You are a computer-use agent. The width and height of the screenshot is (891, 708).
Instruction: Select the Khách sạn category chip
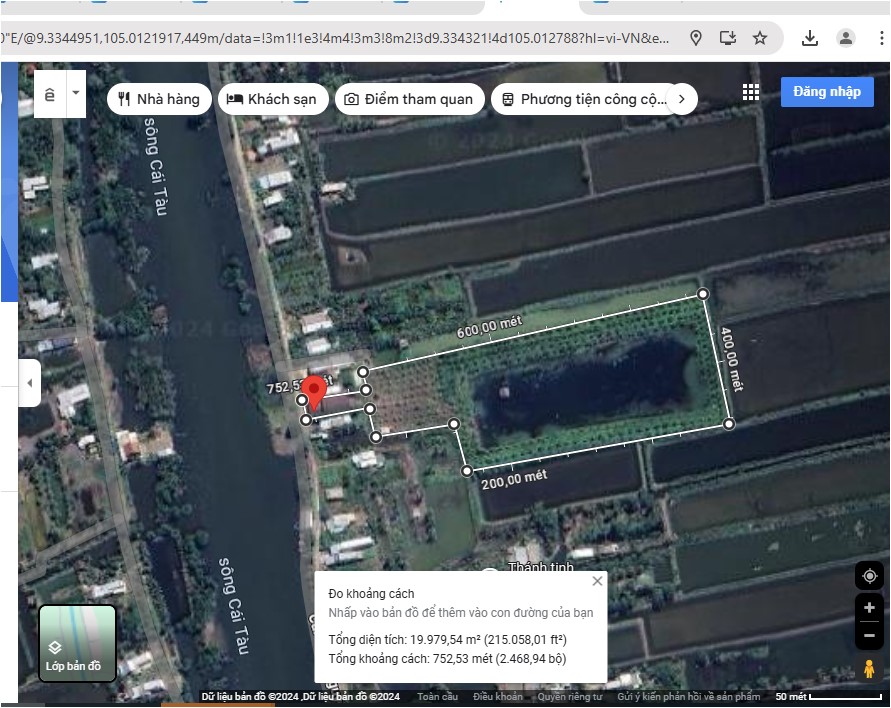pos(272,99)
